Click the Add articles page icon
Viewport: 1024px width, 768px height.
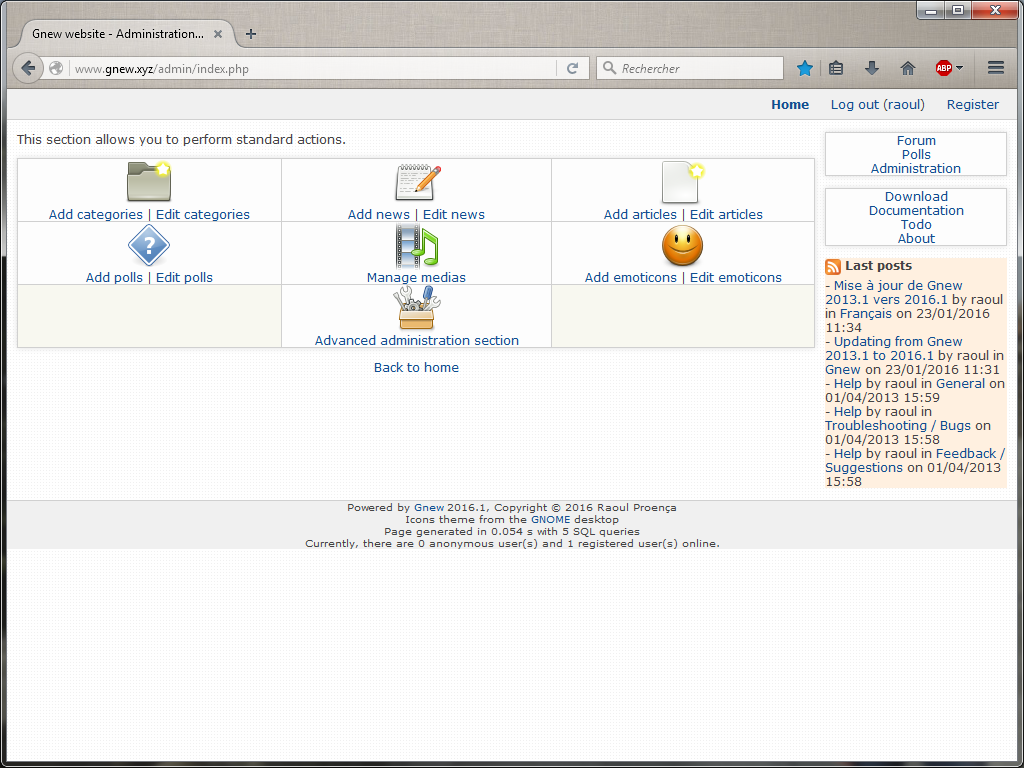click(682, 182)
